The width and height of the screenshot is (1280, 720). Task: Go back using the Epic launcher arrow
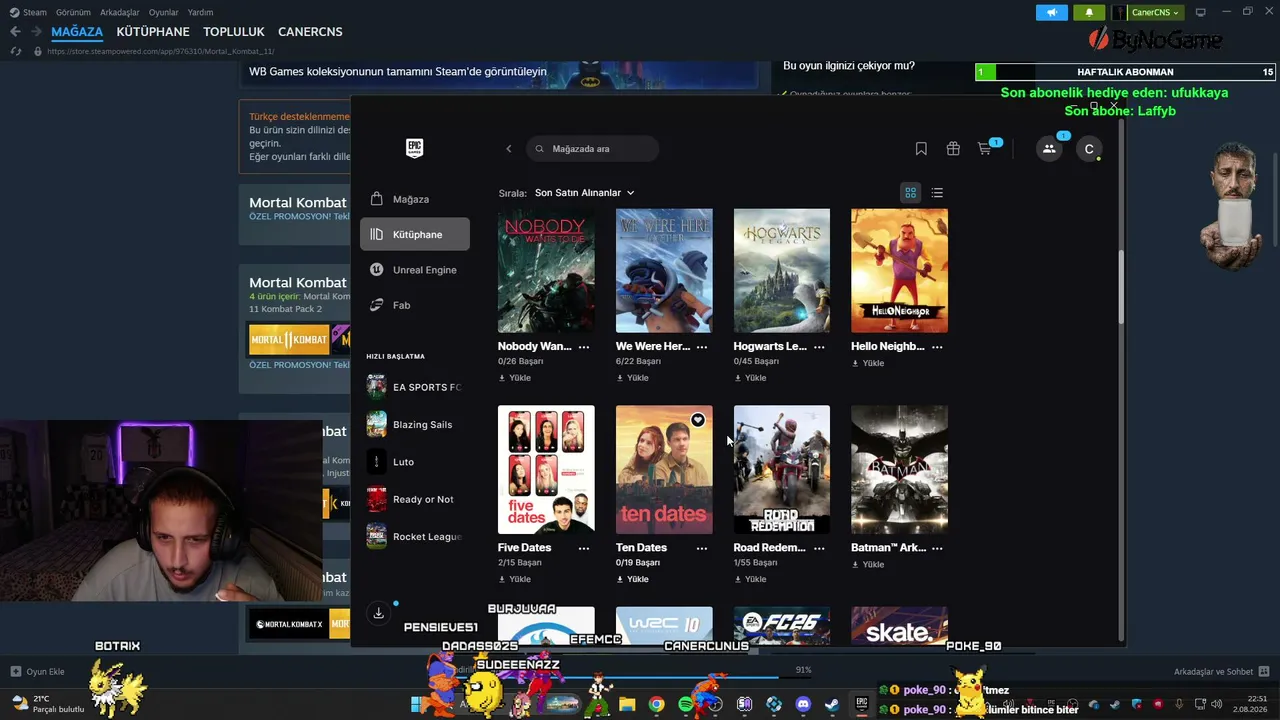[508, 149]
